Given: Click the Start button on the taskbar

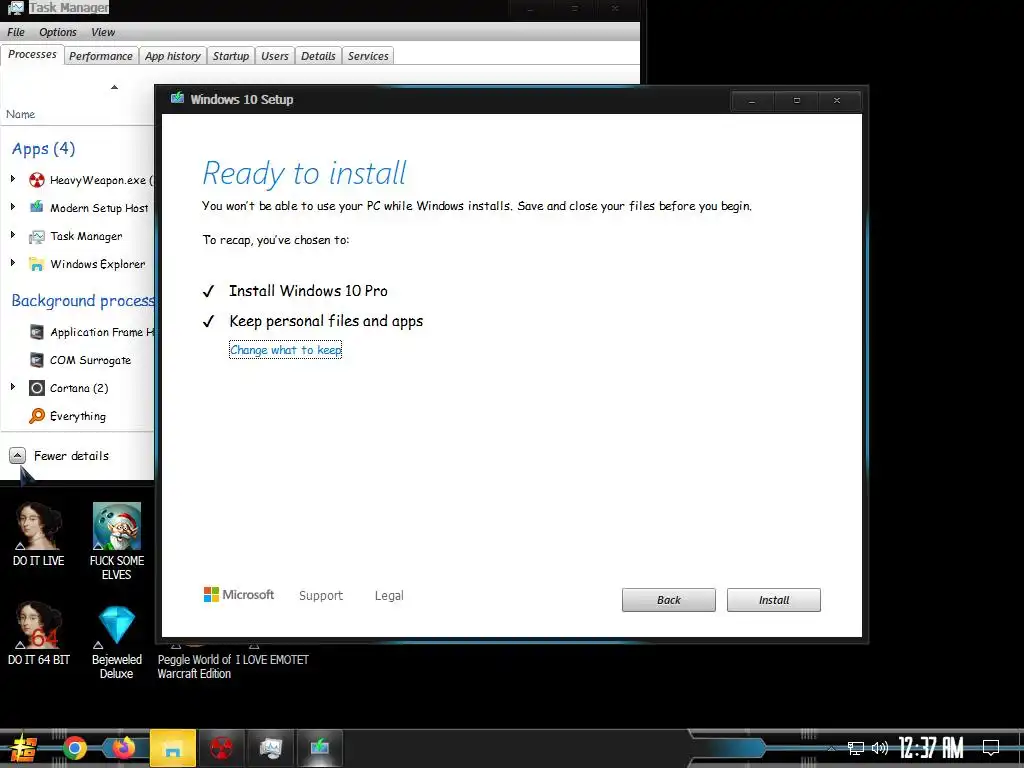Looking at the screenshot, I should click(23, 748).
